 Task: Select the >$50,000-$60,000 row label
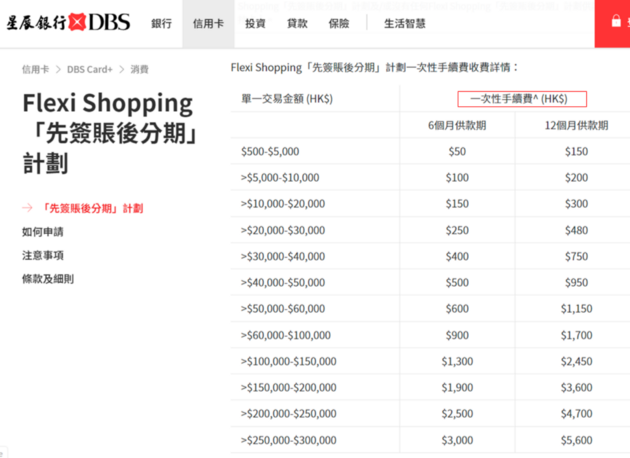(x=283, y=309)
